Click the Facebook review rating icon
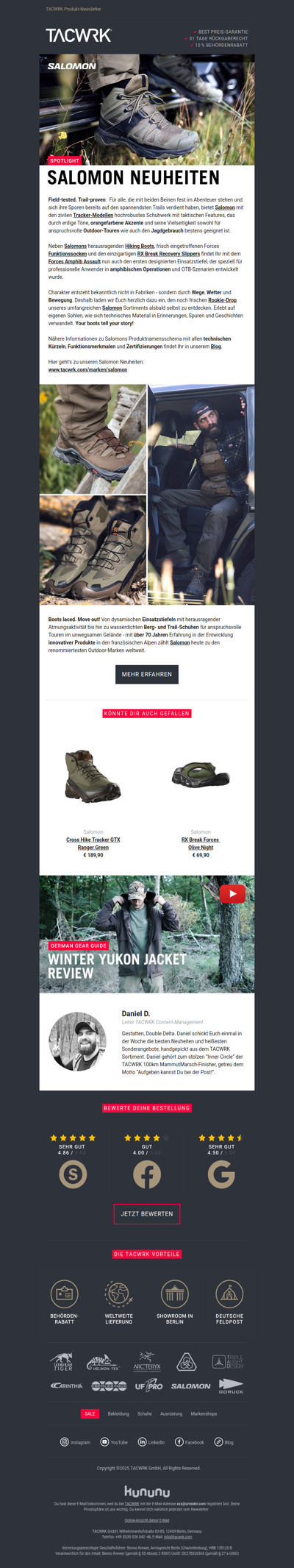Viewport: 294px width, 1568px height. point(147,1174)
